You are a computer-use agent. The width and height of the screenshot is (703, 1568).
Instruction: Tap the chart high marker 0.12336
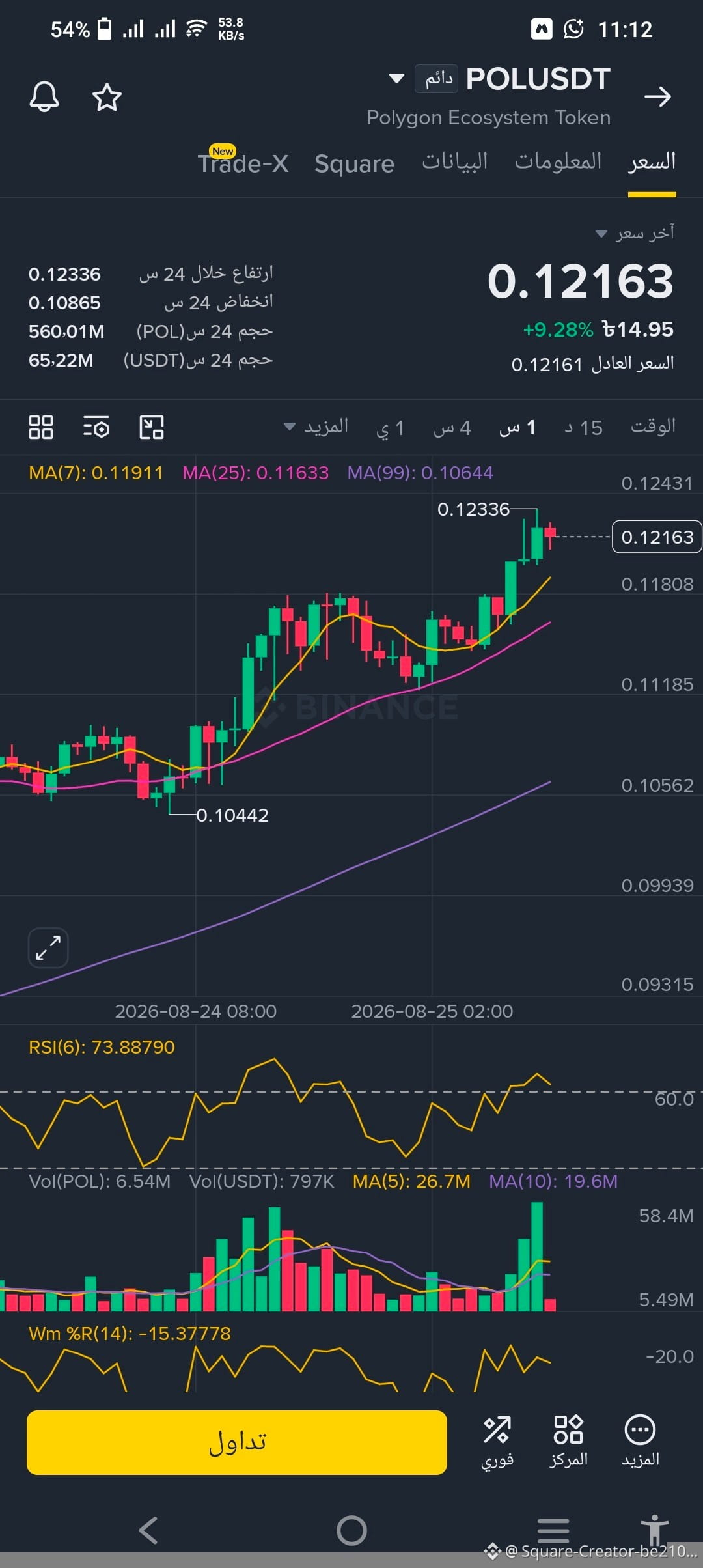[473, 509]
